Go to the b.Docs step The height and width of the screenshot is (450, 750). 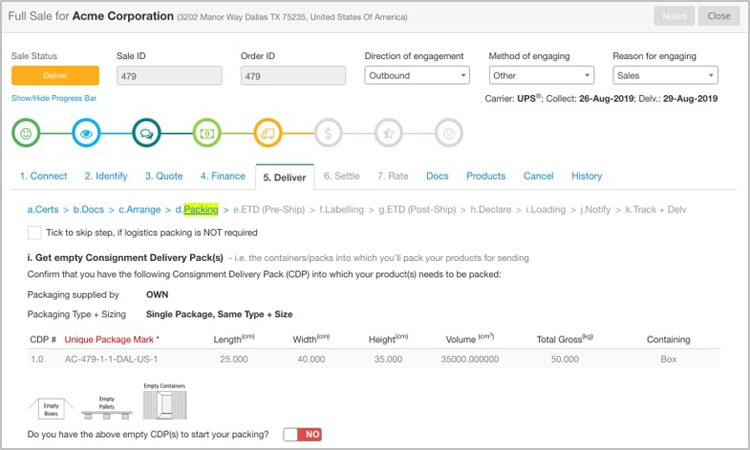(x=88, y=209)
